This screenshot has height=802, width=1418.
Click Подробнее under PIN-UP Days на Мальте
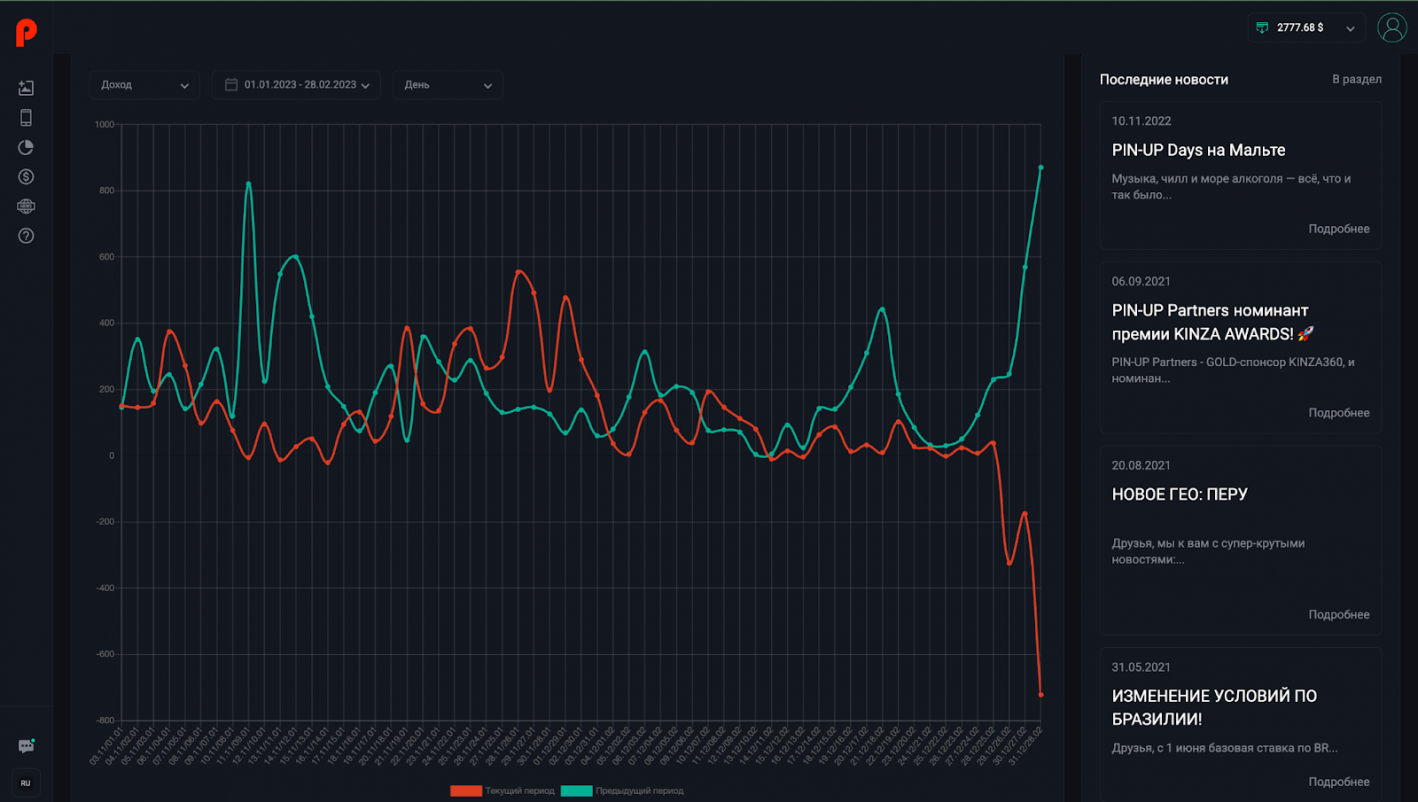coord(1339,229)
